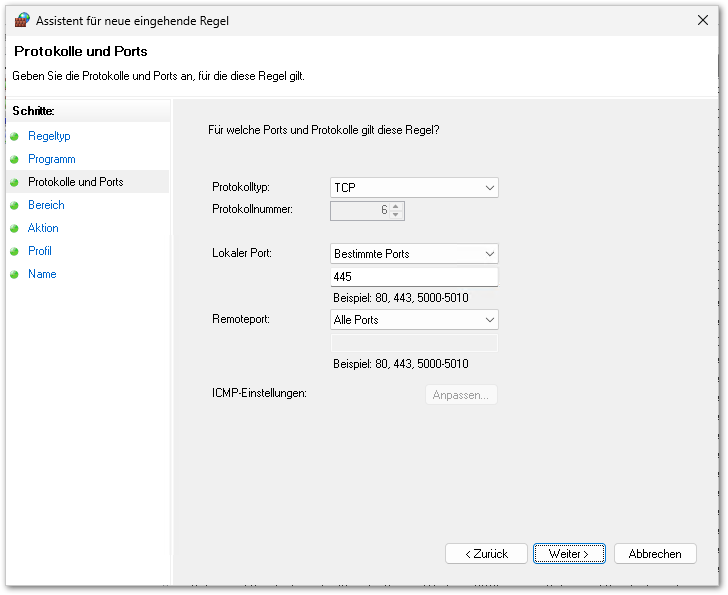The height and width of the screenshot is (595, 728).
Task: Go back with the Zurück button
Action: (486, 554)
